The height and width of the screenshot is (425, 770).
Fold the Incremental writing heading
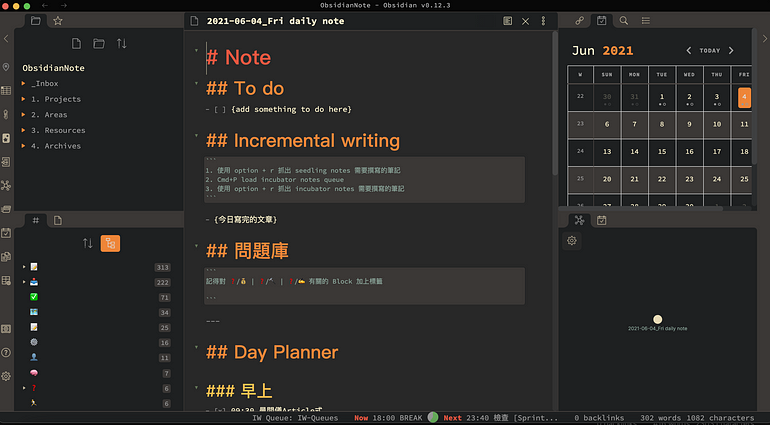(x=196, y=135)
